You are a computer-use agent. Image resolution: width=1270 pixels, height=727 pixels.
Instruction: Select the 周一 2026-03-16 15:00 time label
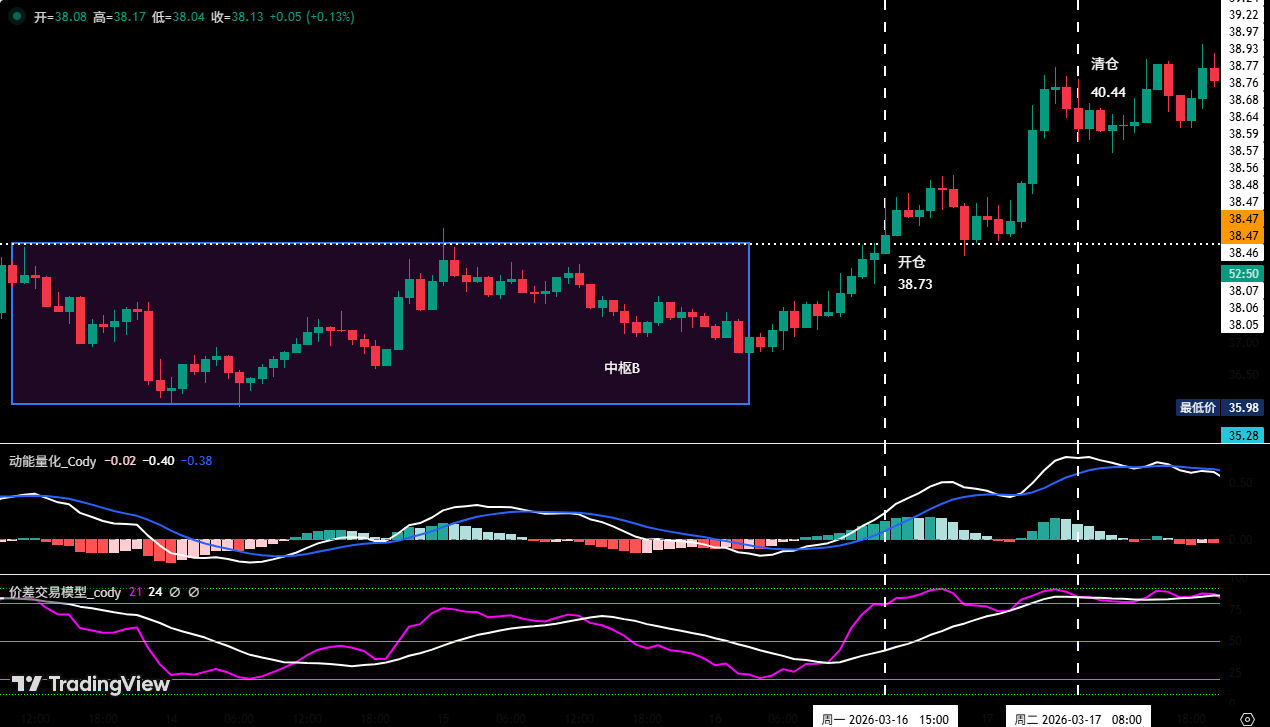tap(885, 718)
